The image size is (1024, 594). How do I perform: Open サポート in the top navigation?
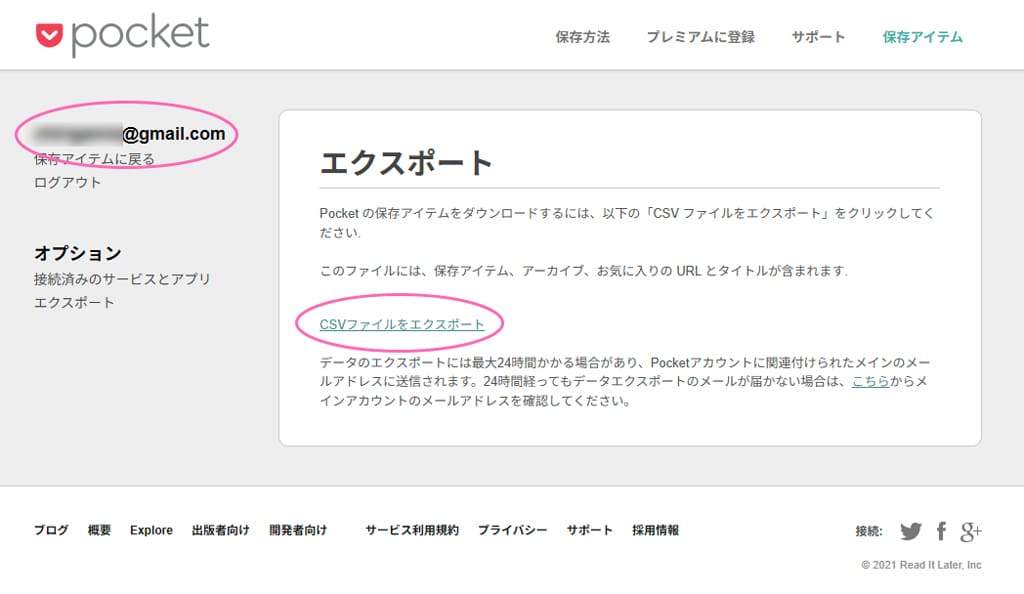(818, 37)
